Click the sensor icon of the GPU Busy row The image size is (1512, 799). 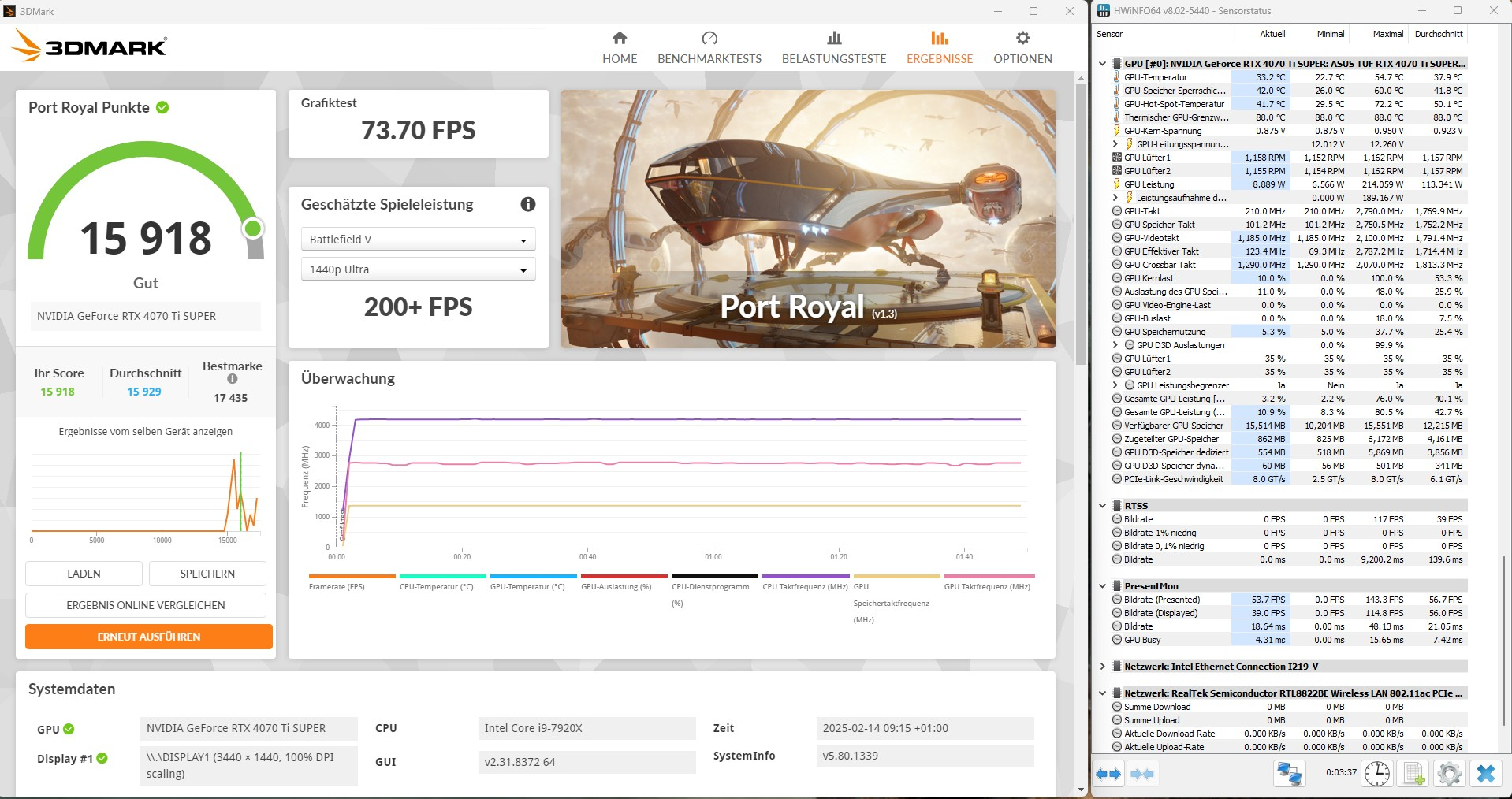click(x=1116, y=640)
